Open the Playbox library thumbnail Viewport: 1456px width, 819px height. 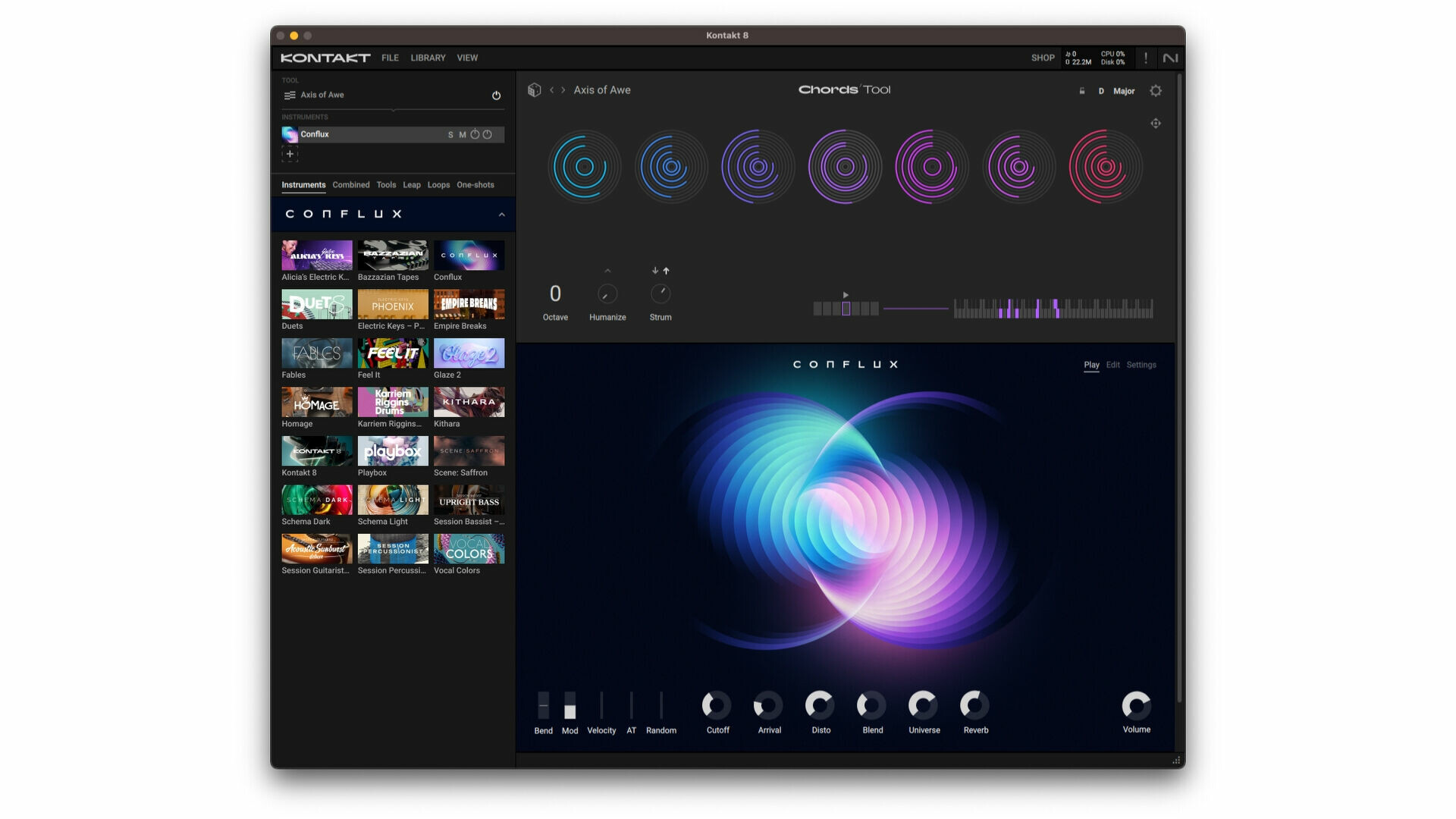(393, 451)
